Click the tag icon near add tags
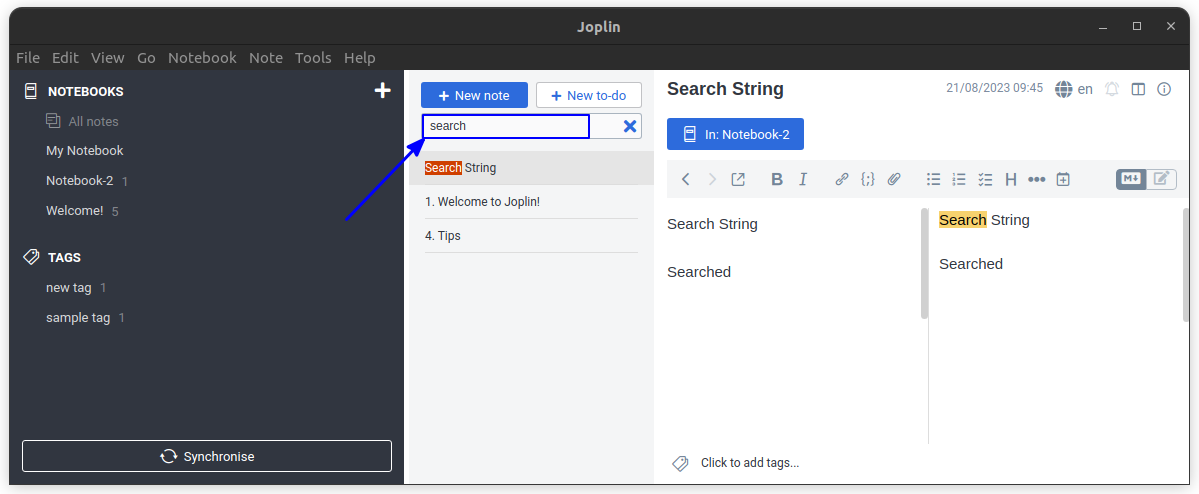Screen dimensions: 1199x494 [680, 463]
